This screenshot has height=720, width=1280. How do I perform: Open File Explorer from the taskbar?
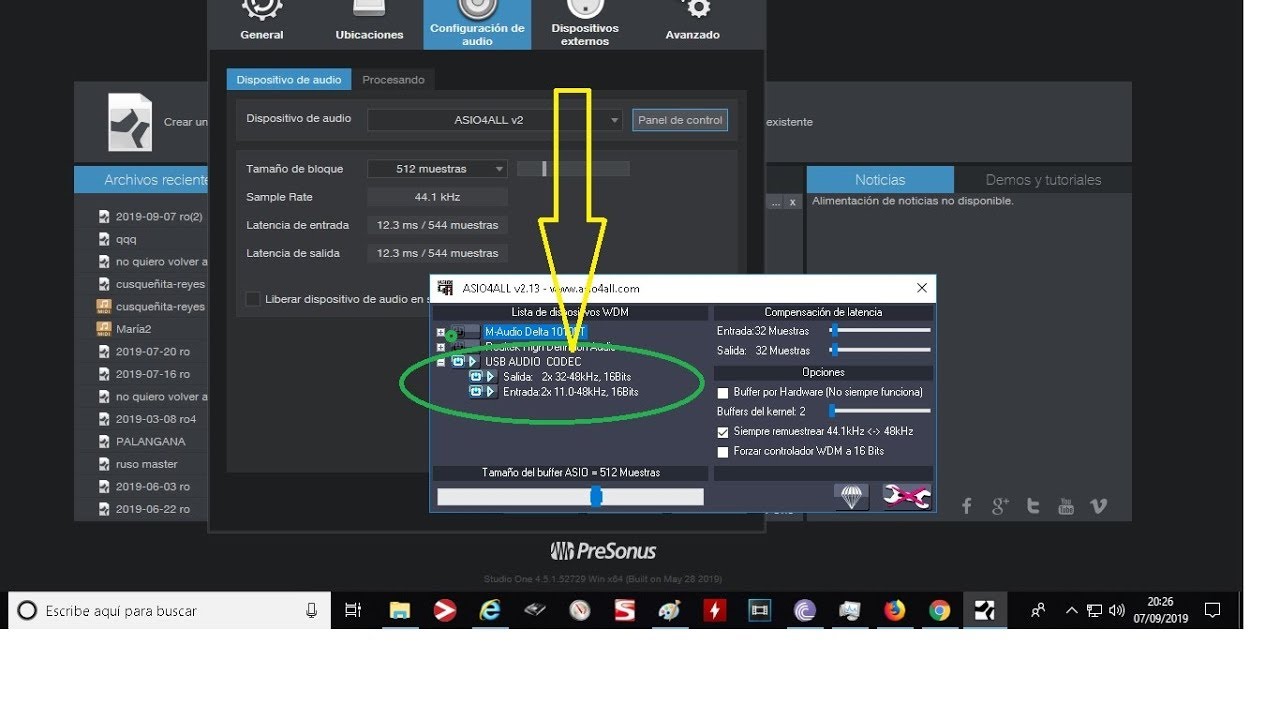coord(400,610)
